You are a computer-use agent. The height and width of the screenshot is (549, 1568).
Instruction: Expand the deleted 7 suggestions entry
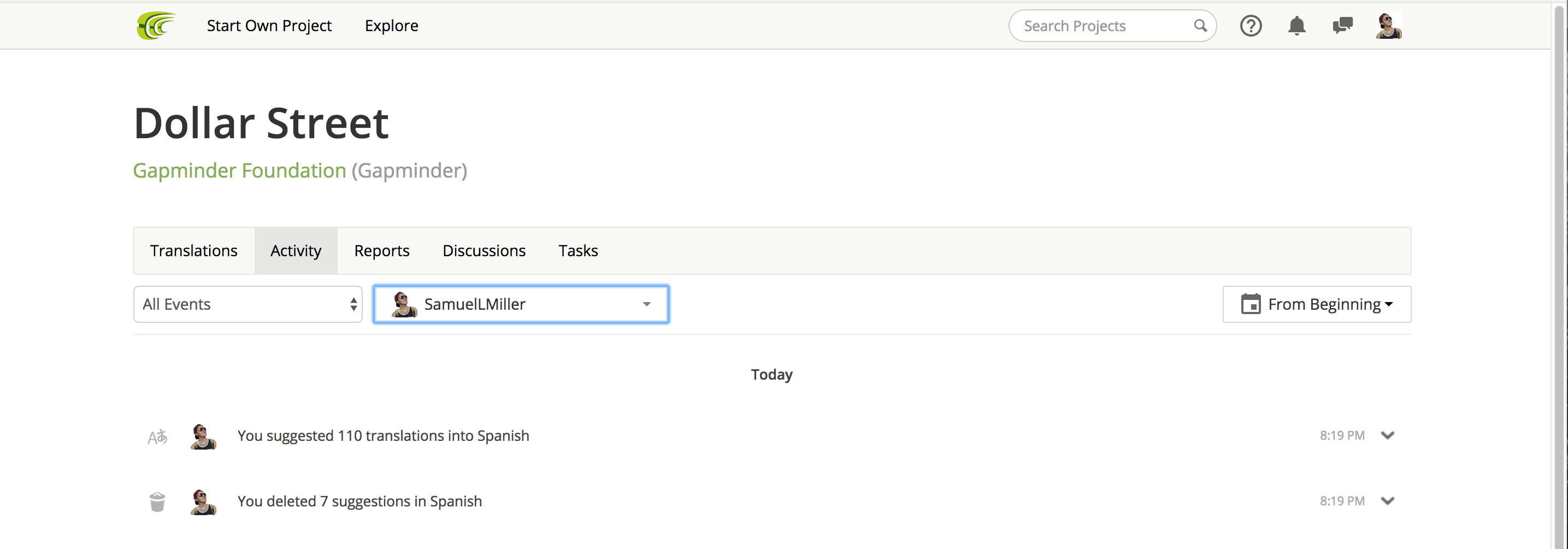[x=1387, y=501]
